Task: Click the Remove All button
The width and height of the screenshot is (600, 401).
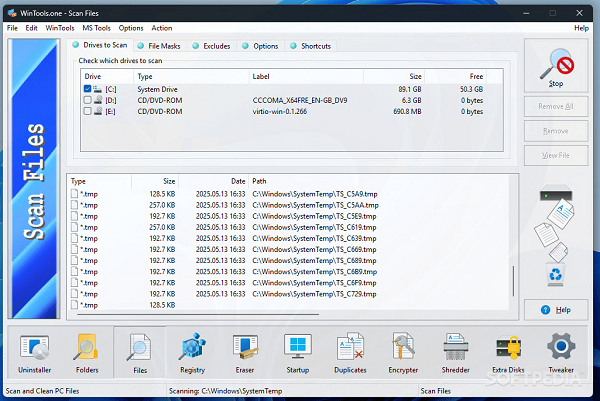Action: tap(556, 106)
